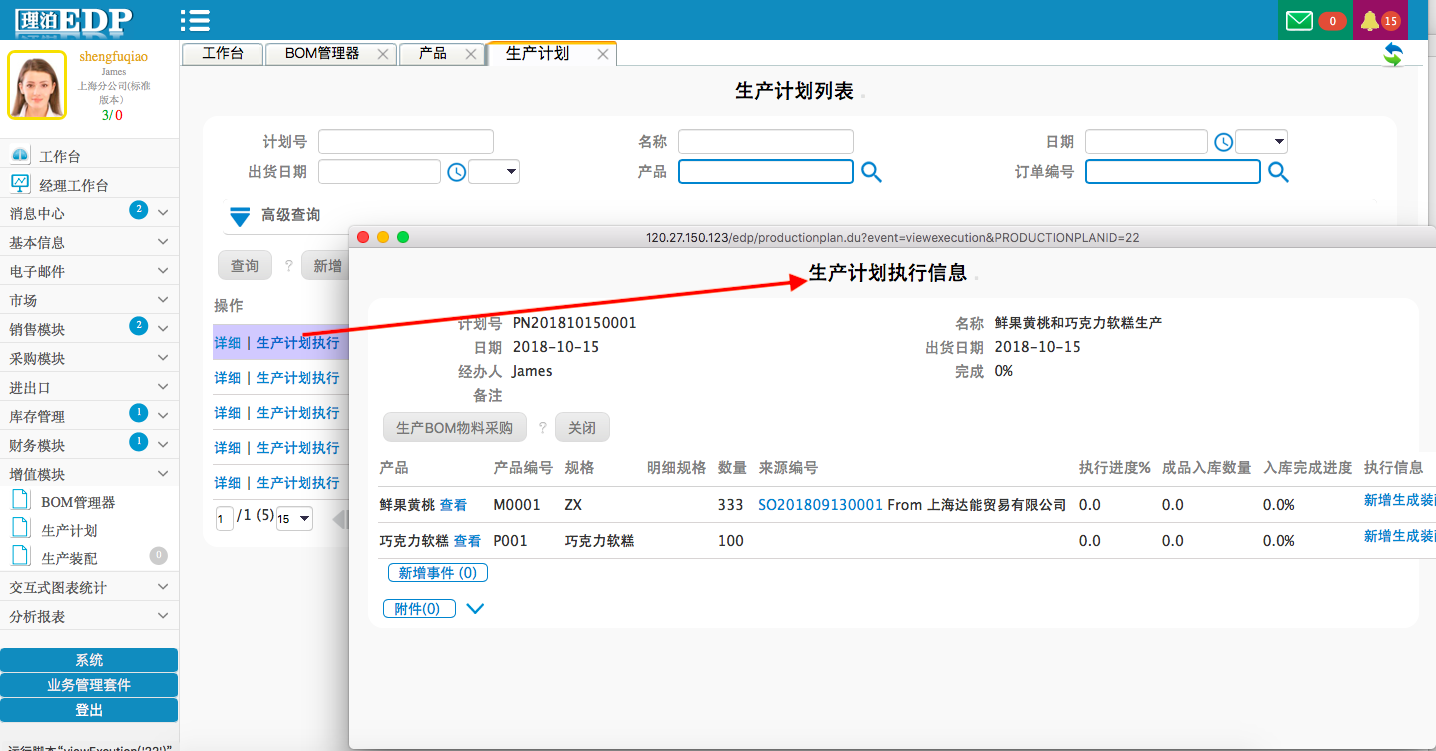
Task: Click the 业务管理套件 button
Action: 89,685
